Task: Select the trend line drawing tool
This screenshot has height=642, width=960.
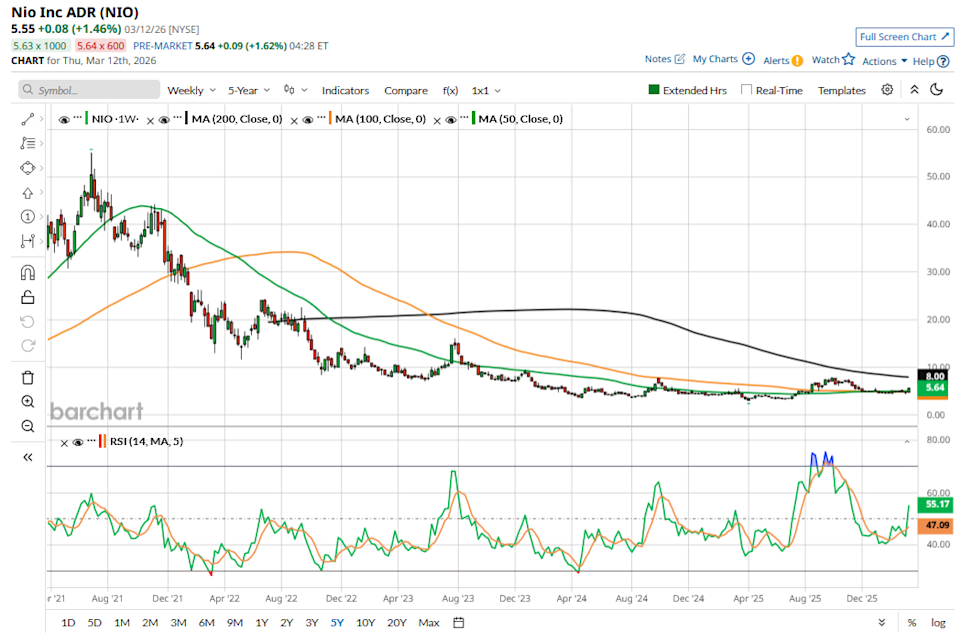Action: coord(27,119)
